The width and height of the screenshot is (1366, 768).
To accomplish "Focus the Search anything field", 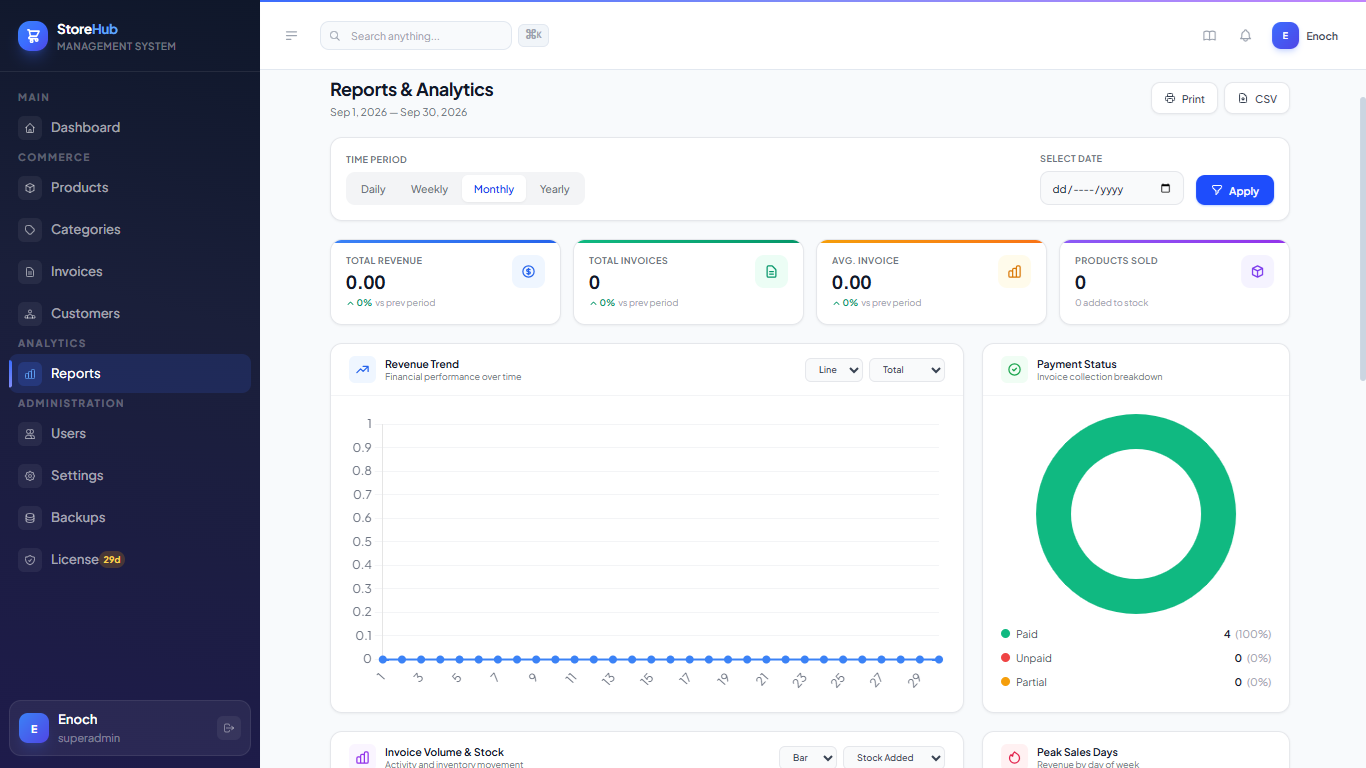I will (416, 36).
